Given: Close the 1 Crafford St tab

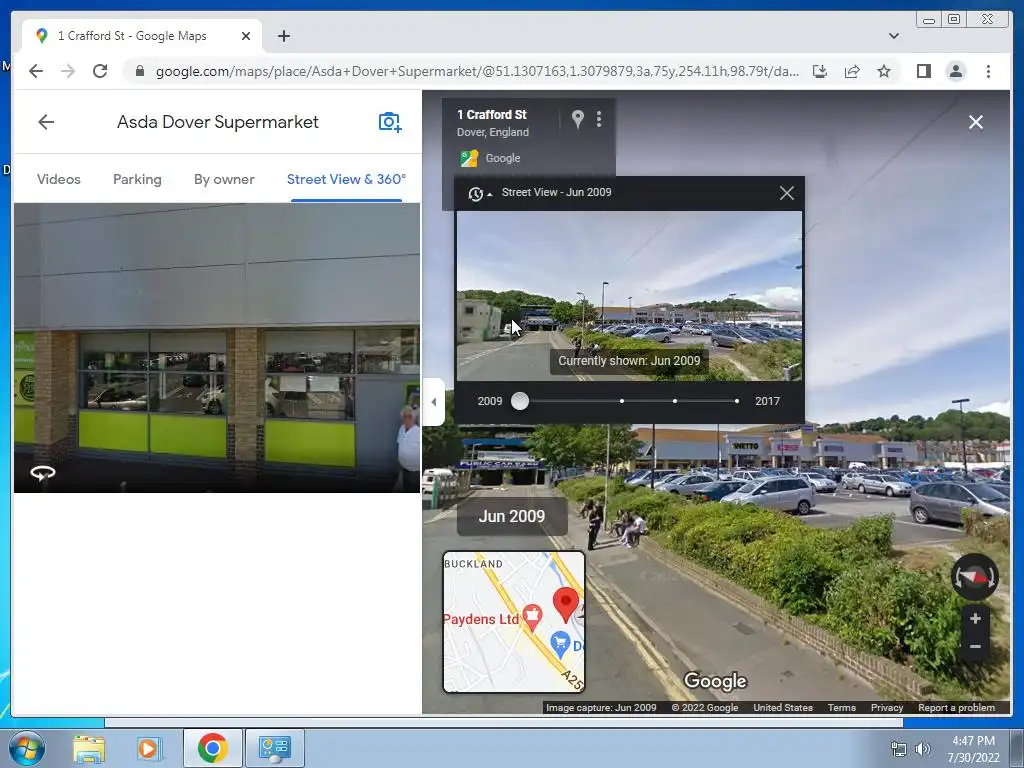Looking at the screenshot, I should [246, 37].
